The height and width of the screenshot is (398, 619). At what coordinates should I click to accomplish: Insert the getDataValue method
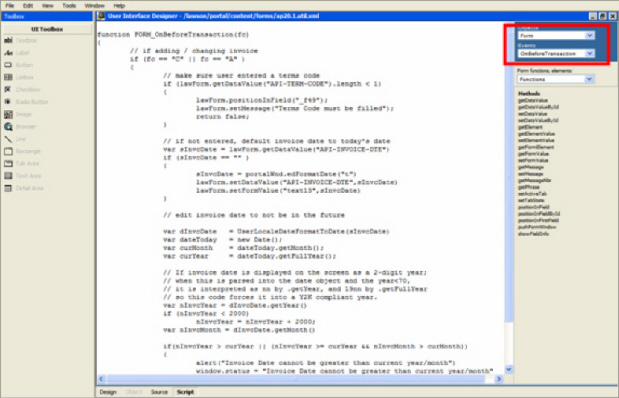pyautogui.click(x=533, y=100)
